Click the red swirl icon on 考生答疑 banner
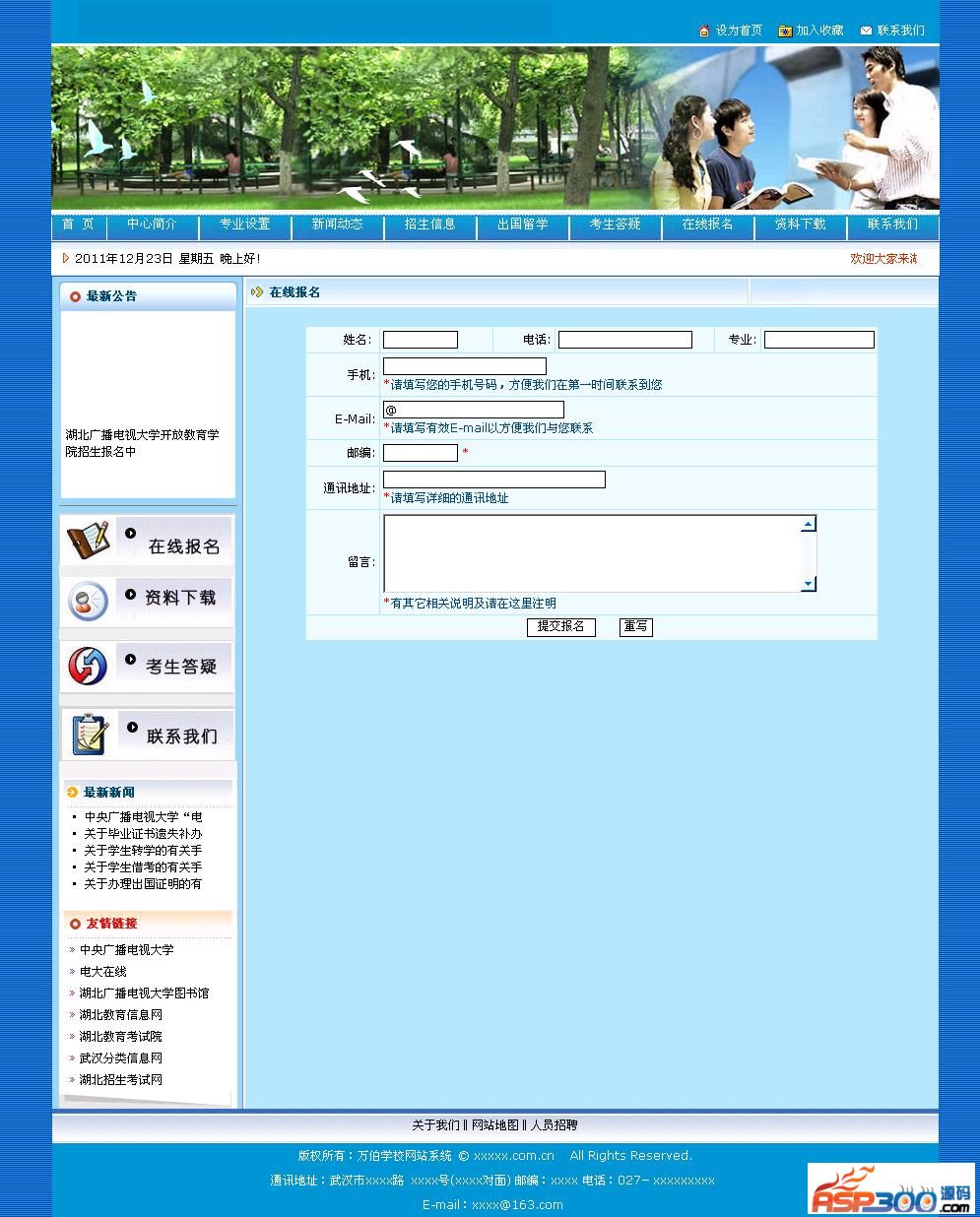 click(88, 667)
